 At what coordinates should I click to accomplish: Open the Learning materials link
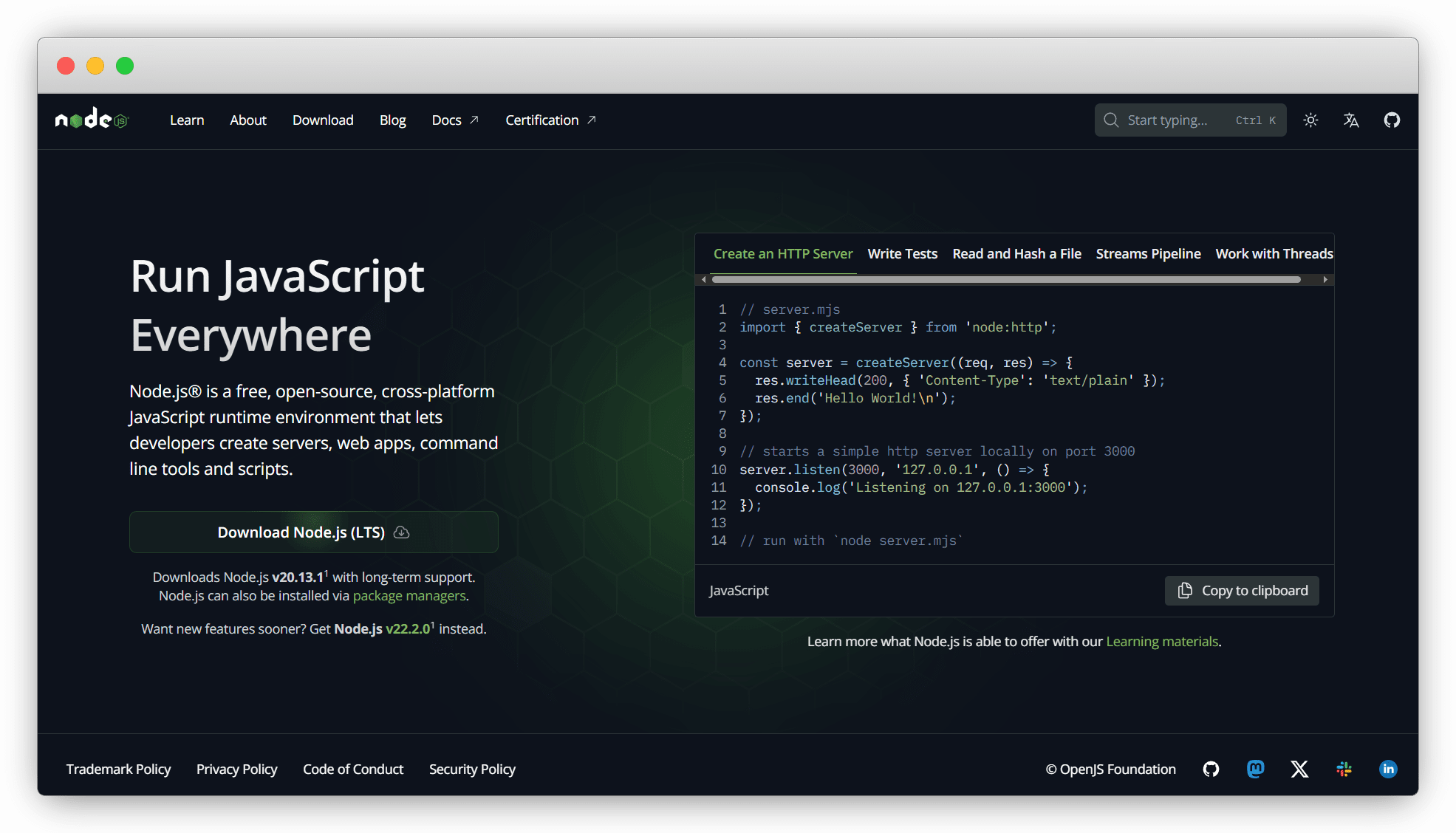tap(1162, 641)
